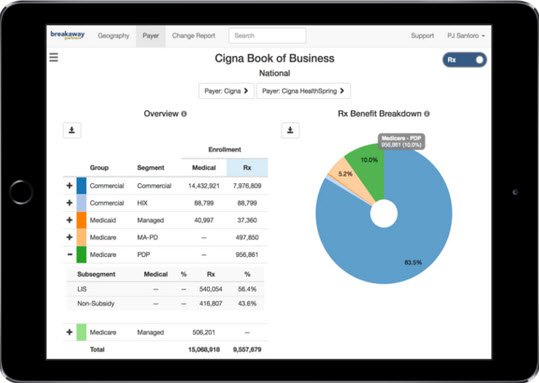
Task: Open the PJ Santoro user dropdown
Action: tap(466, 35)
